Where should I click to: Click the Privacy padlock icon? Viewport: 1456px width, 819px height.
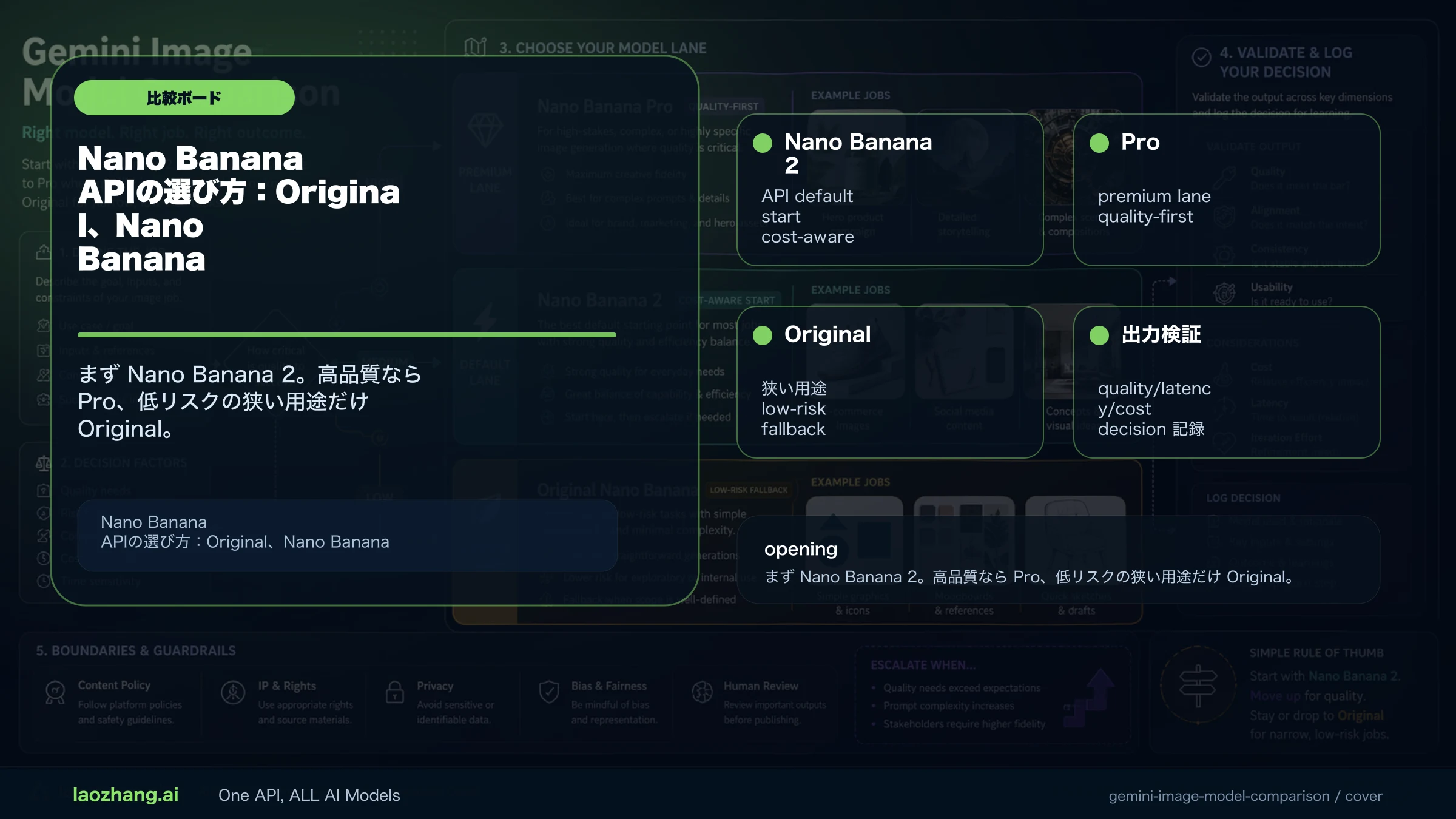(x=395, y=692)
